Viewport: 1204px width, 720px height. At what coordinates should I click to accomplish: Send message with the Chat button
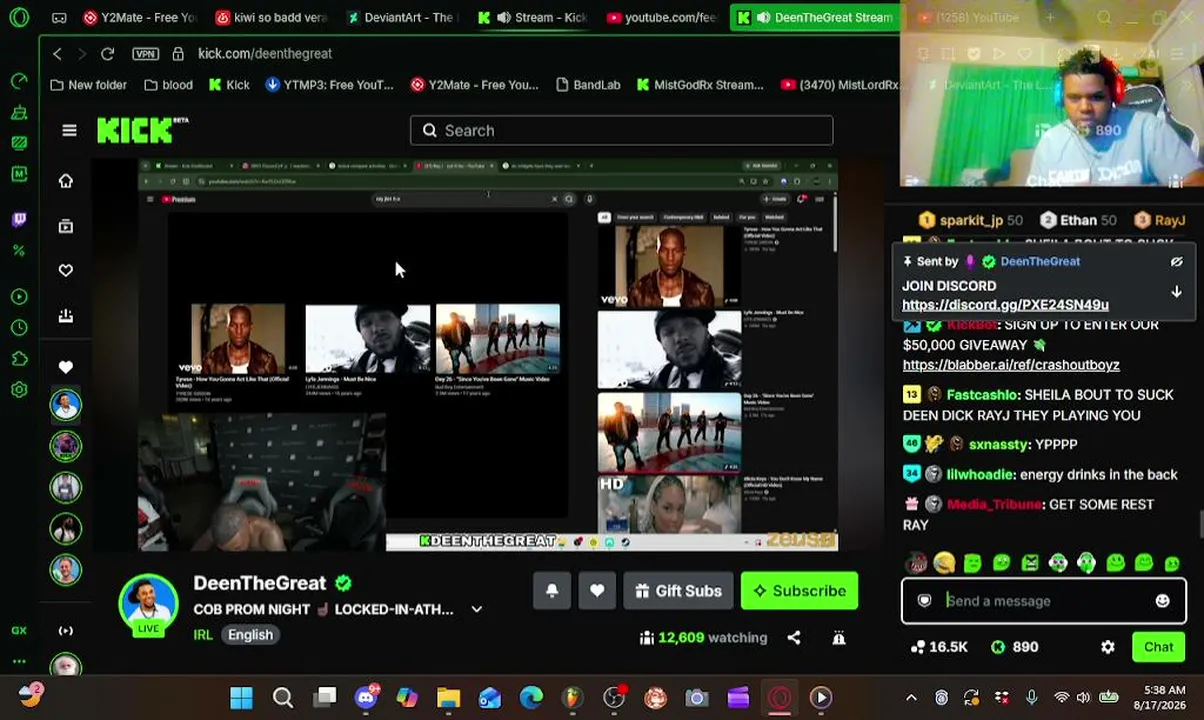pos(1159,647)
